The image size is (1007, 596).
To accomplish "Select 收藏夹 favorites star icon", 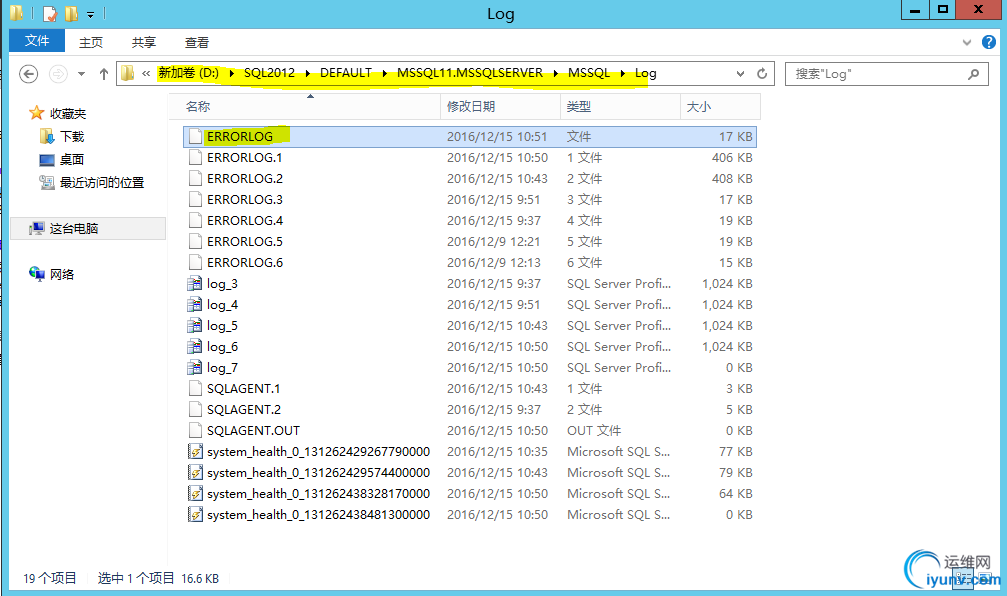I will pyautogui.click(x=37, y=114).
